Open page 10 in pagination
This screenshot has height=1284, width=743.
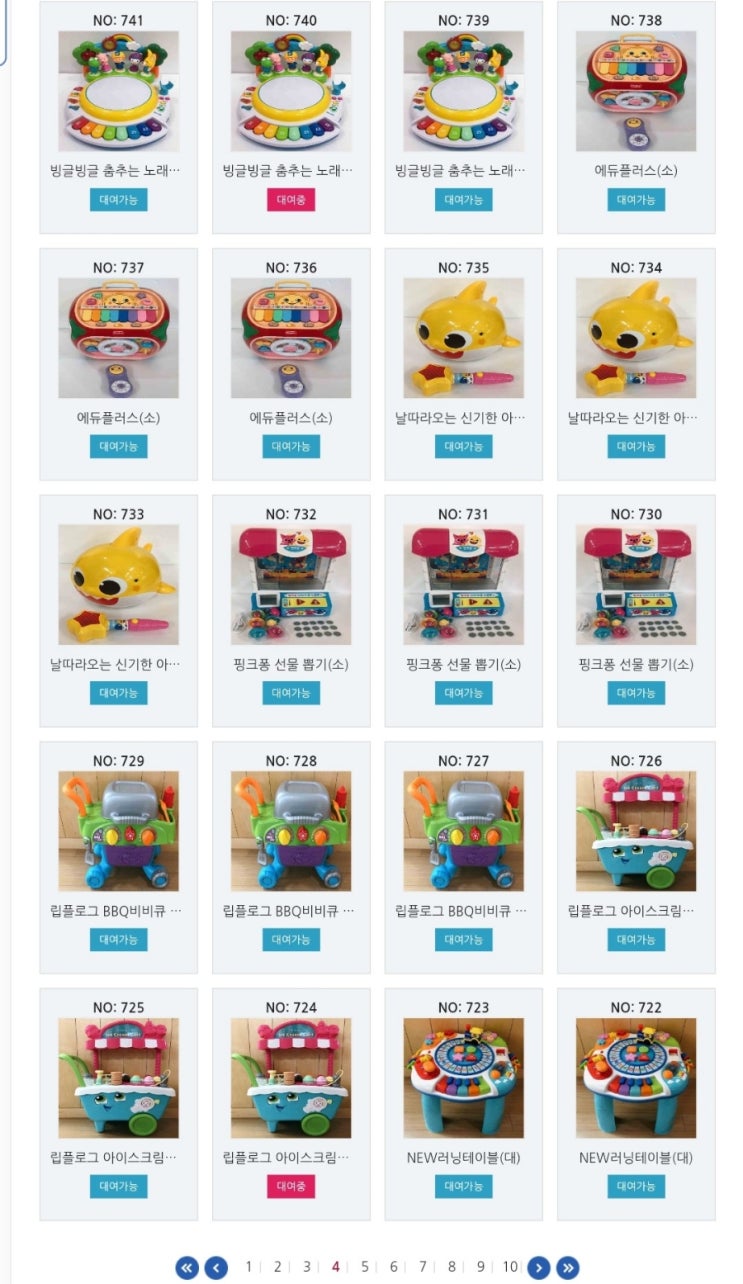click(x=510, y=1267)
